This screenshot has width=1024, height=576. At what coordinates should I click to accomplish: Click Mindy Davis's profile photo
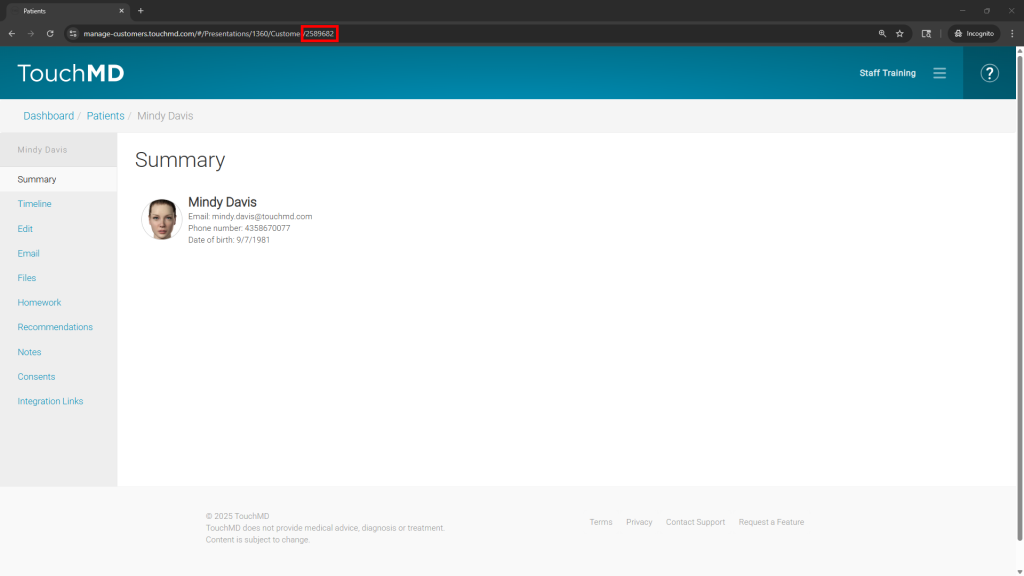click(x=161, y=219)
